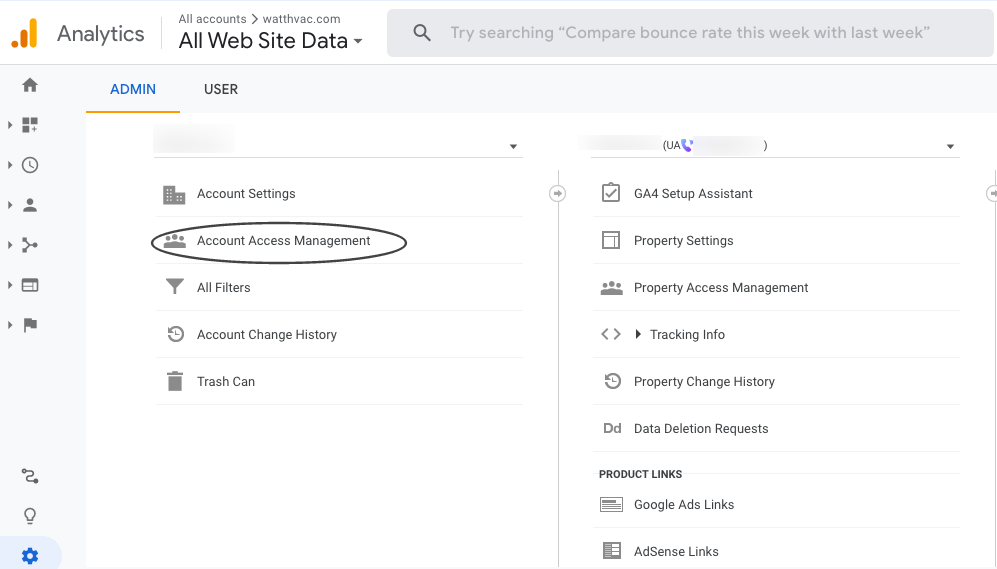Switch to the USER tab
The width and height of the screenshot is (997, 569).
pyautogui.click(x=221, y=90)
